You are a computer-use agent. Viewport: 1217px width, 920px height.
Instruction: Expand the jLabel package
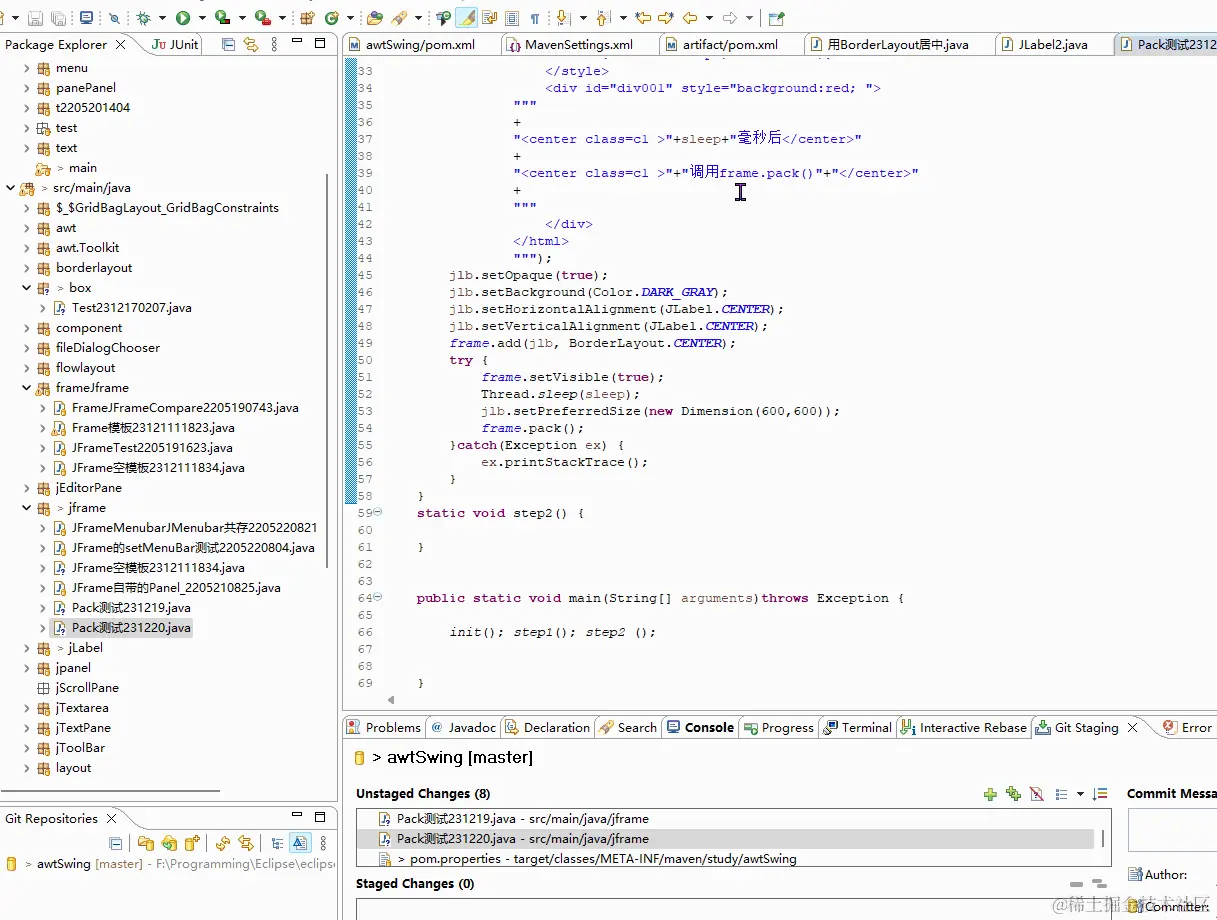tap(27, 648)
